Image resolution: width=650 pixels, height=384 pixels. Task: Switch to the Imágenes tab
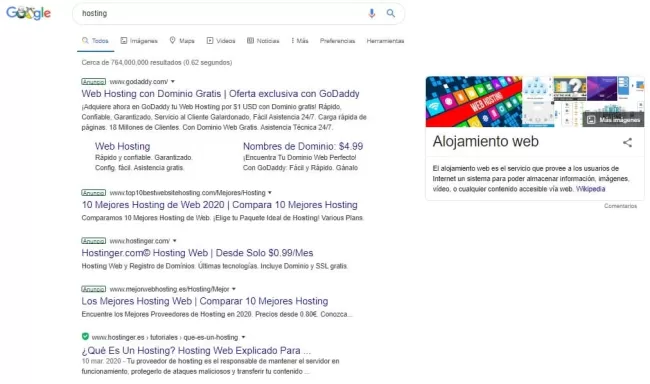point(139,41)
